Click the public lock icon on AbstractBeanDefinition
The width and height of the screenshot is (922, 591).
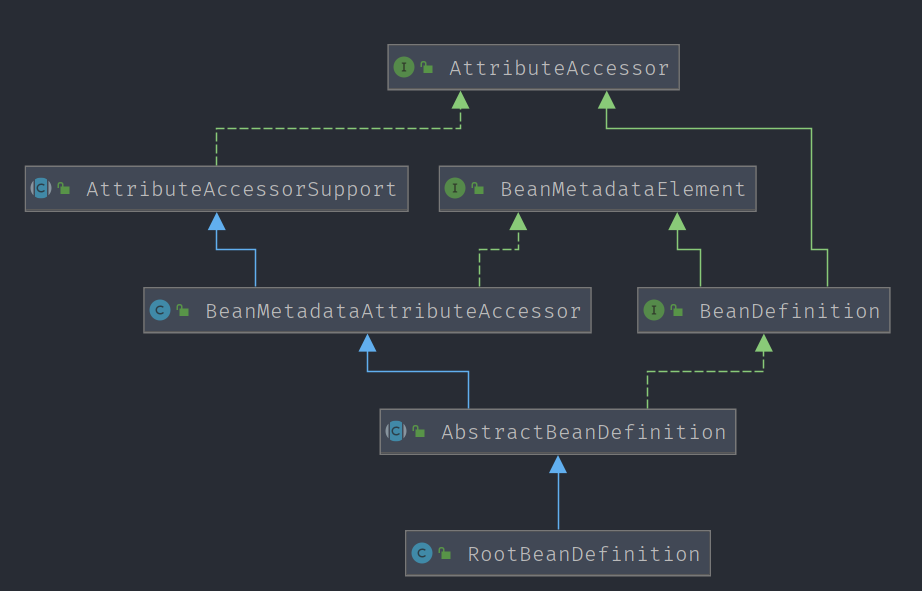pyautogui.click(x=420, y=432)
